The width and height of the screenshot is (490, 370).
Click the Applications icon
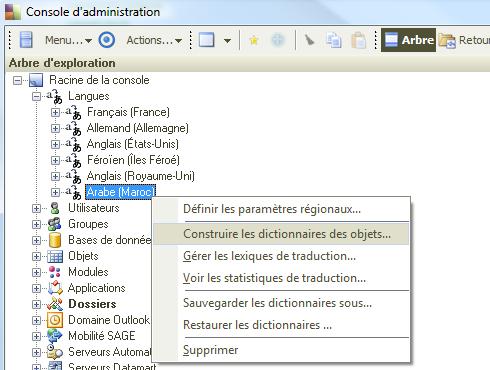pos(55,288)
